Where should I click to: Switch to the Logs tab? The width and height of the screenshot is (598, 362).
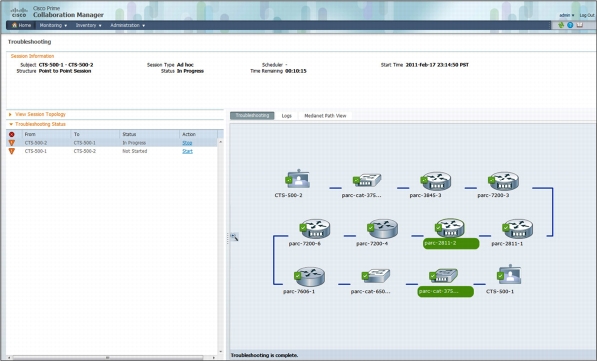pos(286,116)
